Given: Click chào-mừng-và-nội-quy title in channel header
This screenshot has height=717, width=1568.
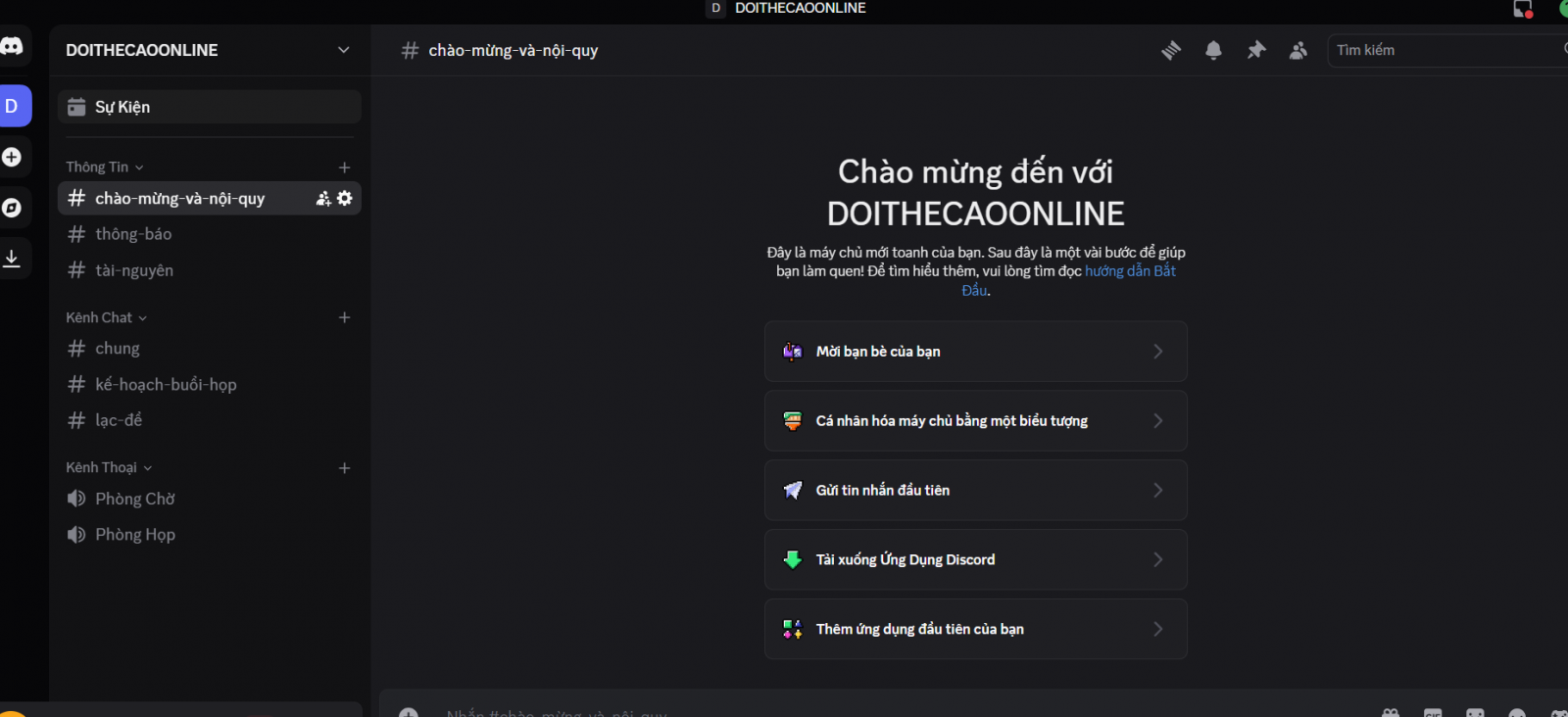Looking at the screenshot, I should coord(513,50).
